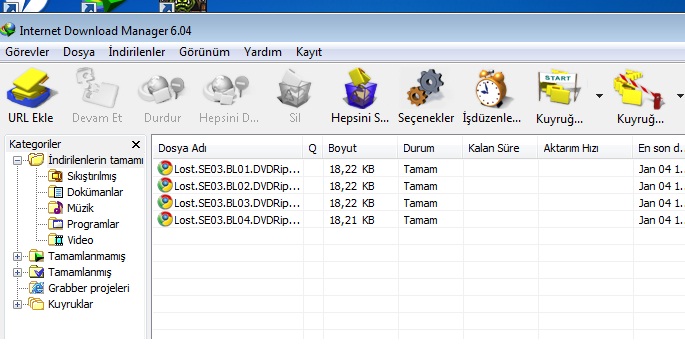Sort by Q column header

point(313,148)
